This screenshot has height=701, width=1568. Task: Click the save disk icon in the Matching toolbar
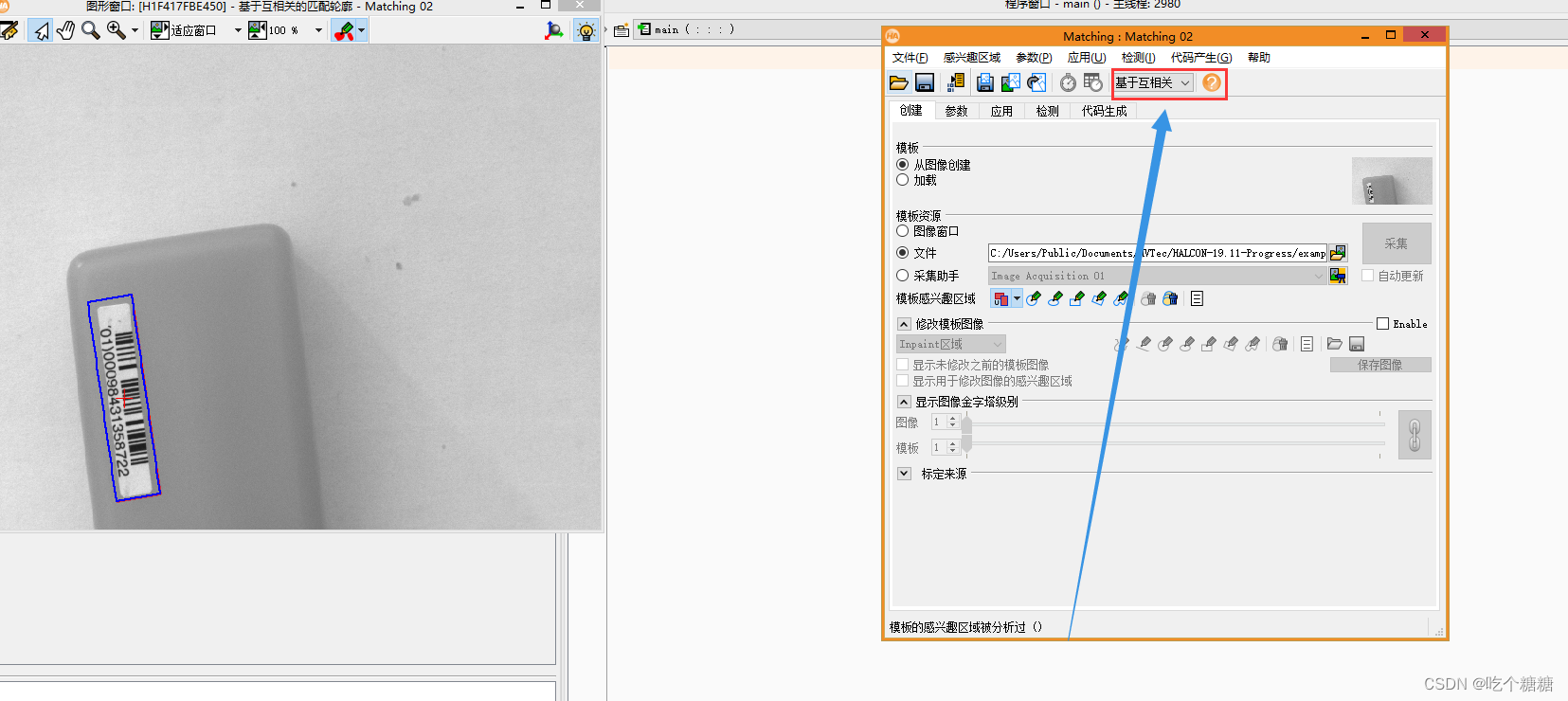[925, 83]
